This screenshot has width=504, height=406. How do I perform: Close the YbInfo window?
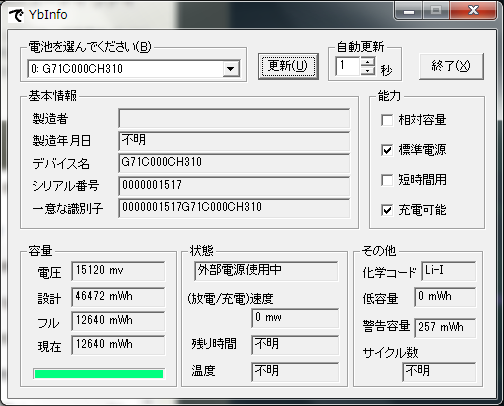coord(473,11)
